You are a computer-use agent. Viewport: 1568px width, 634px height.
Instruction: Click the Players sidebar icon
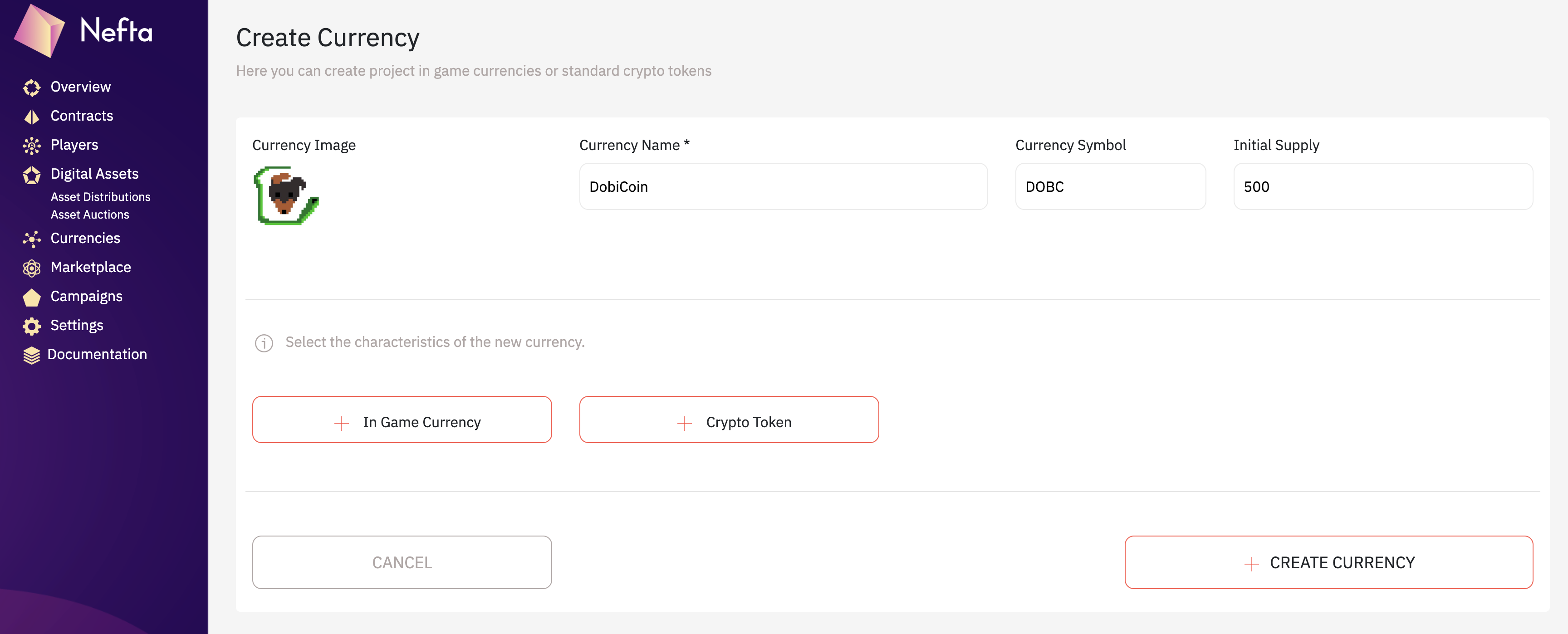click(32, 146)
